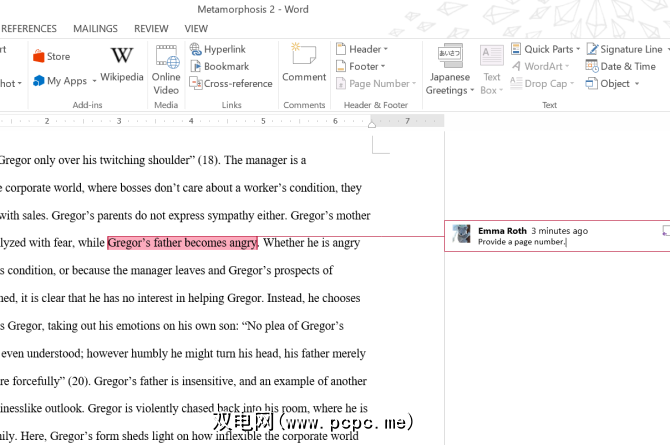The image size is (670, 445).
Task: Click the ruler at the 4 inch mark
Action: point(191,121)
